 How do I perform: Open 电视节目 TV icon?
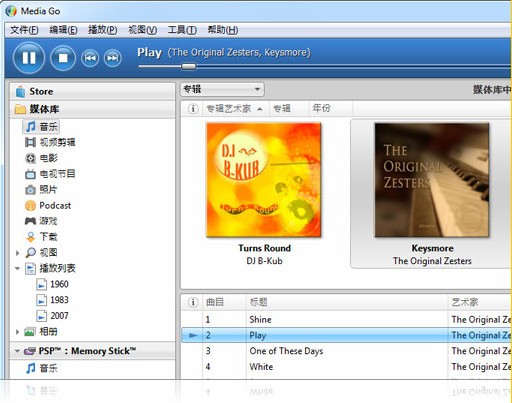tap(30, 174)
